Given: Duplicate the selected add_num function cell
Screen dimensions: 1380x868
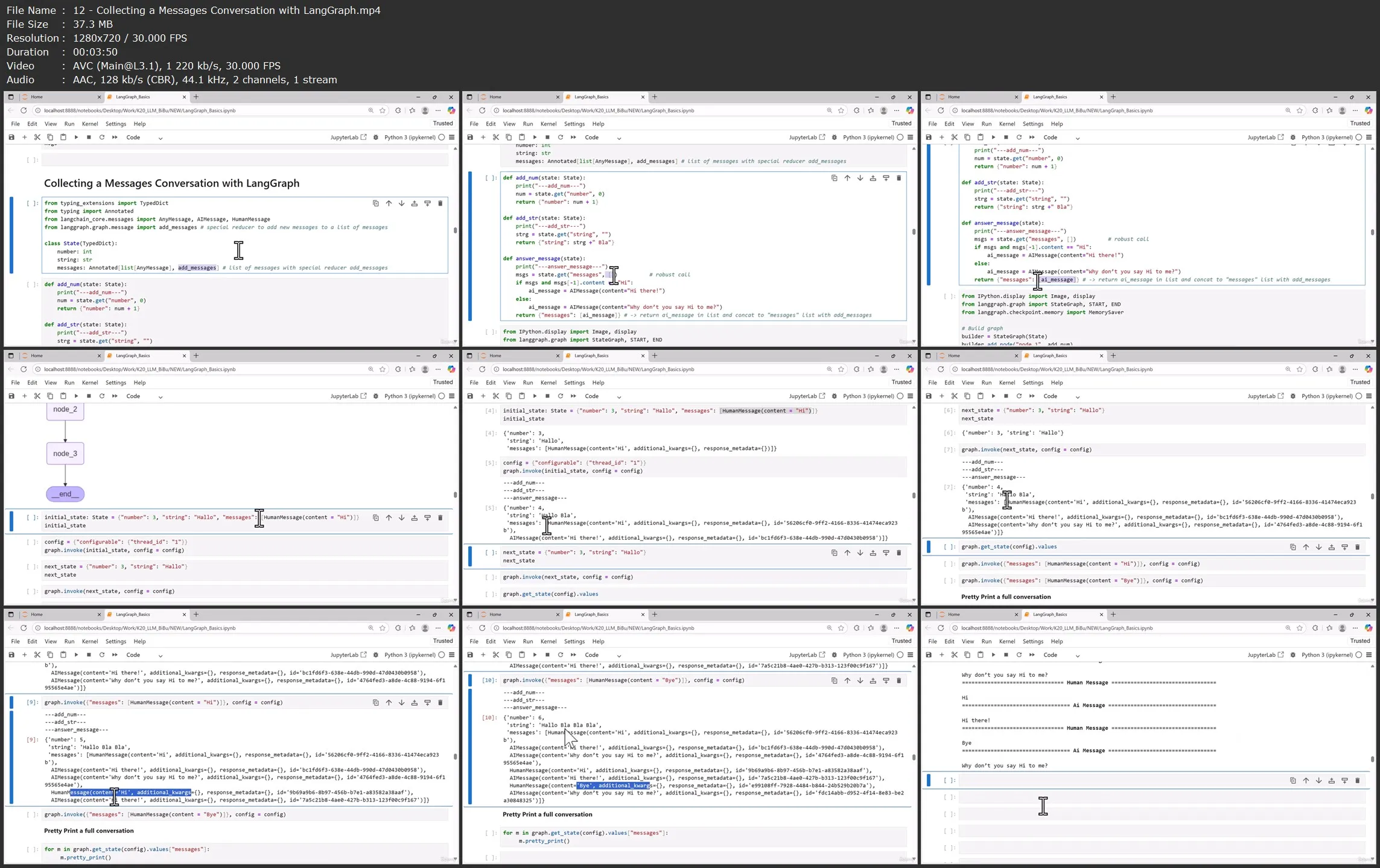Looking at the screenshot, I should pos(834,178).
